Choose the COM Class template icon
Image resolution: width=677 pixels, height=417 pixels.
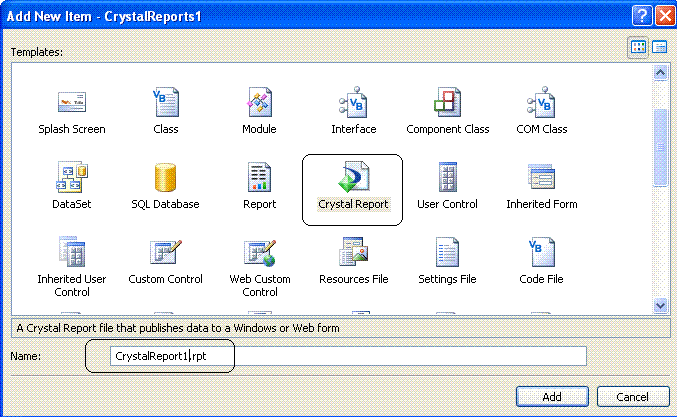pos(541,102)
